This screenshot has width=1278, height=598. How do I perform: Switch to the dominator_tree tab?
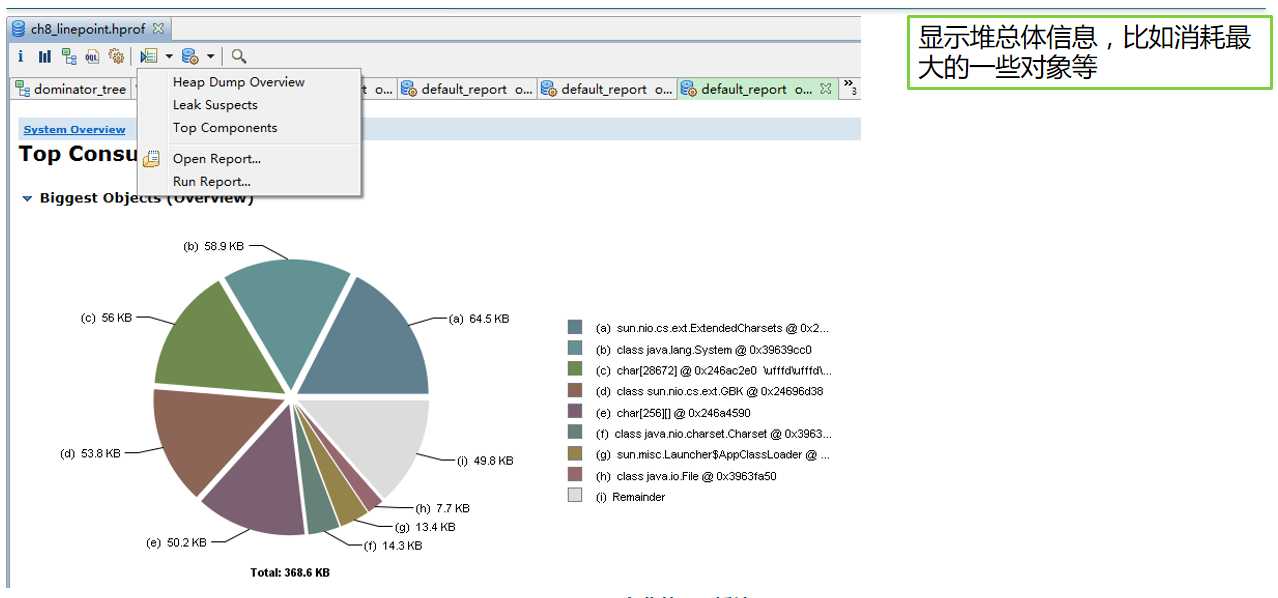click(72, 89)
